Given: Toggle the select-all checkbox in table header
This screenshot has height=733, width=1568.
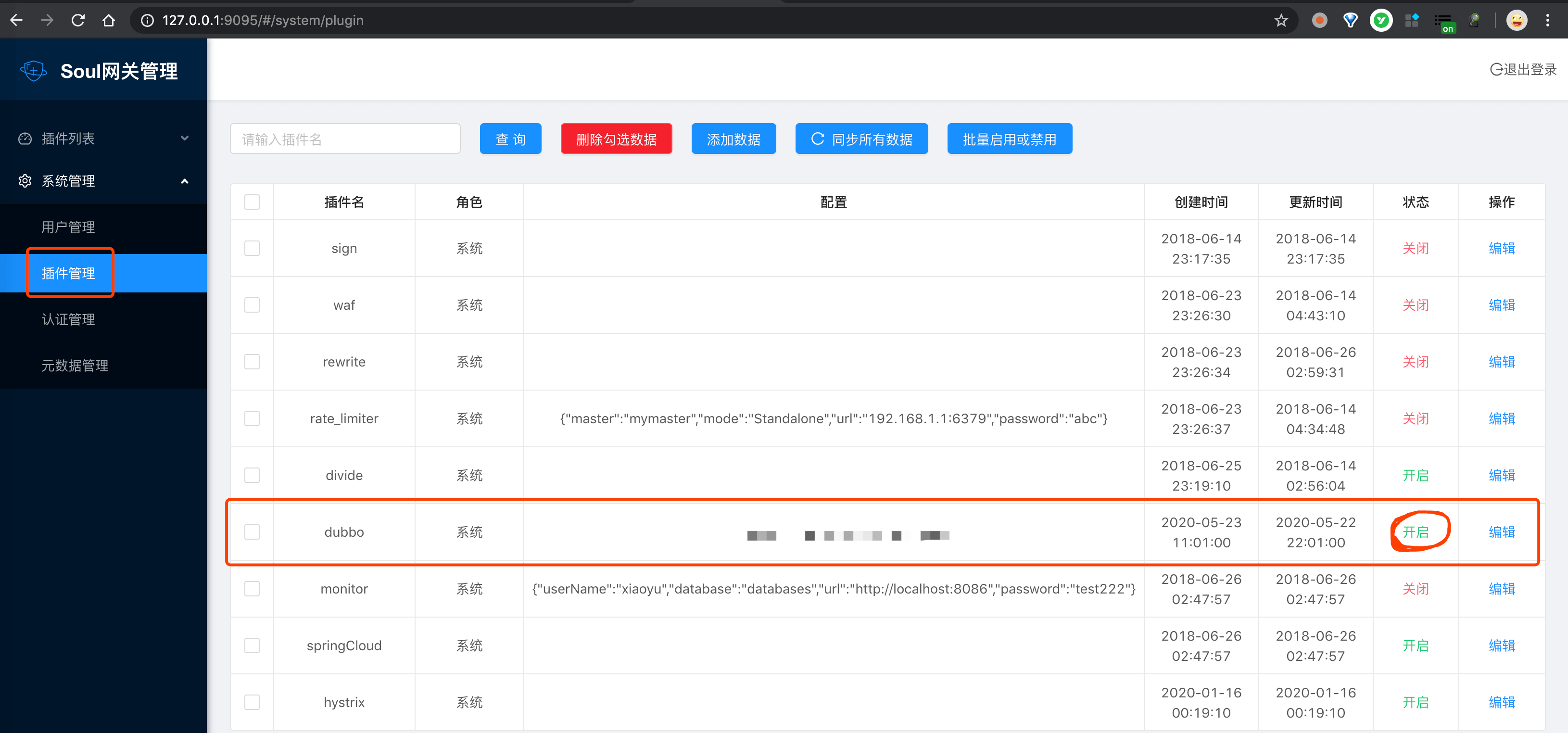Looking at the screenshot, I should (x=252, y=202).
